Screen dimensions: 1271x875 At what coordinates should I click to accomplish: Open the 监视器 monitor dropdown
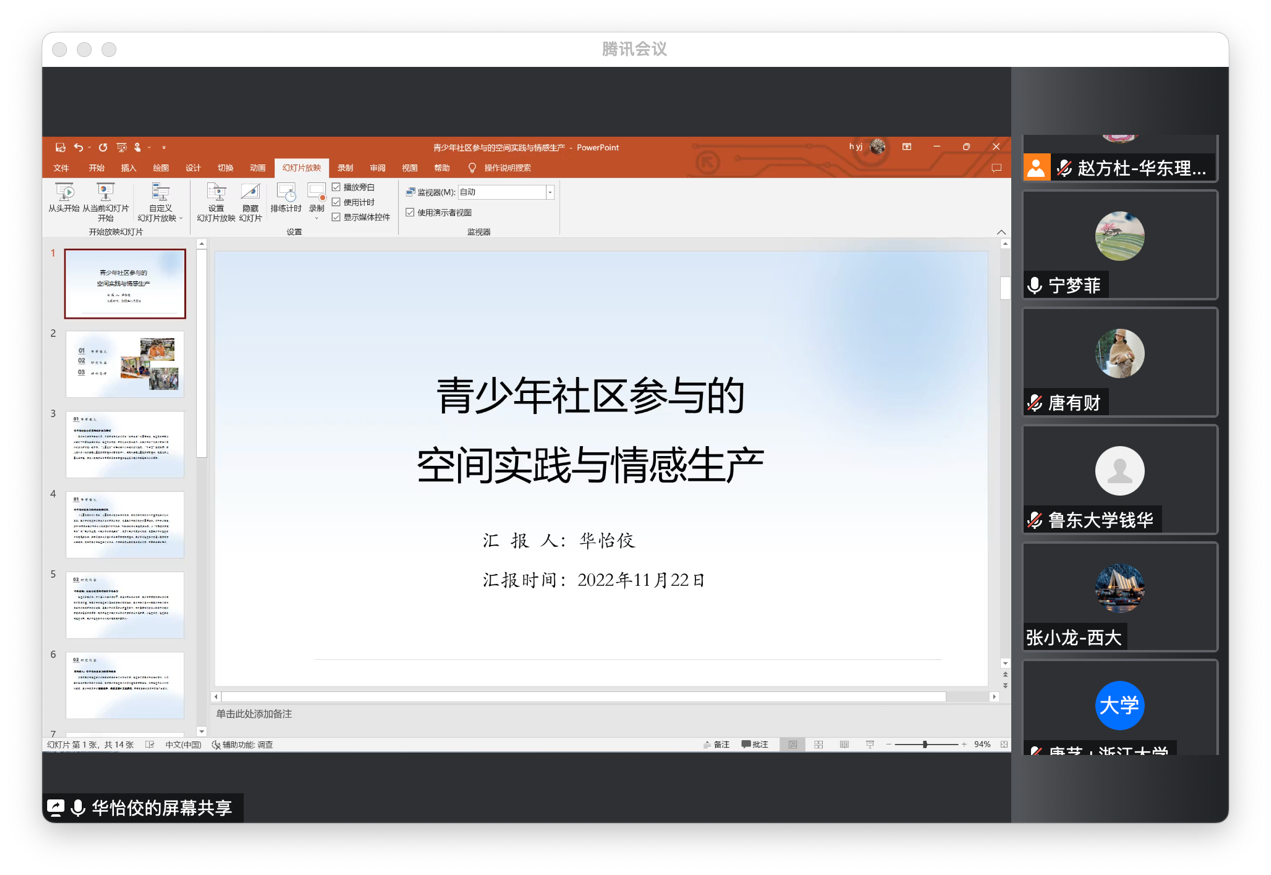click(x=550, y=192)
